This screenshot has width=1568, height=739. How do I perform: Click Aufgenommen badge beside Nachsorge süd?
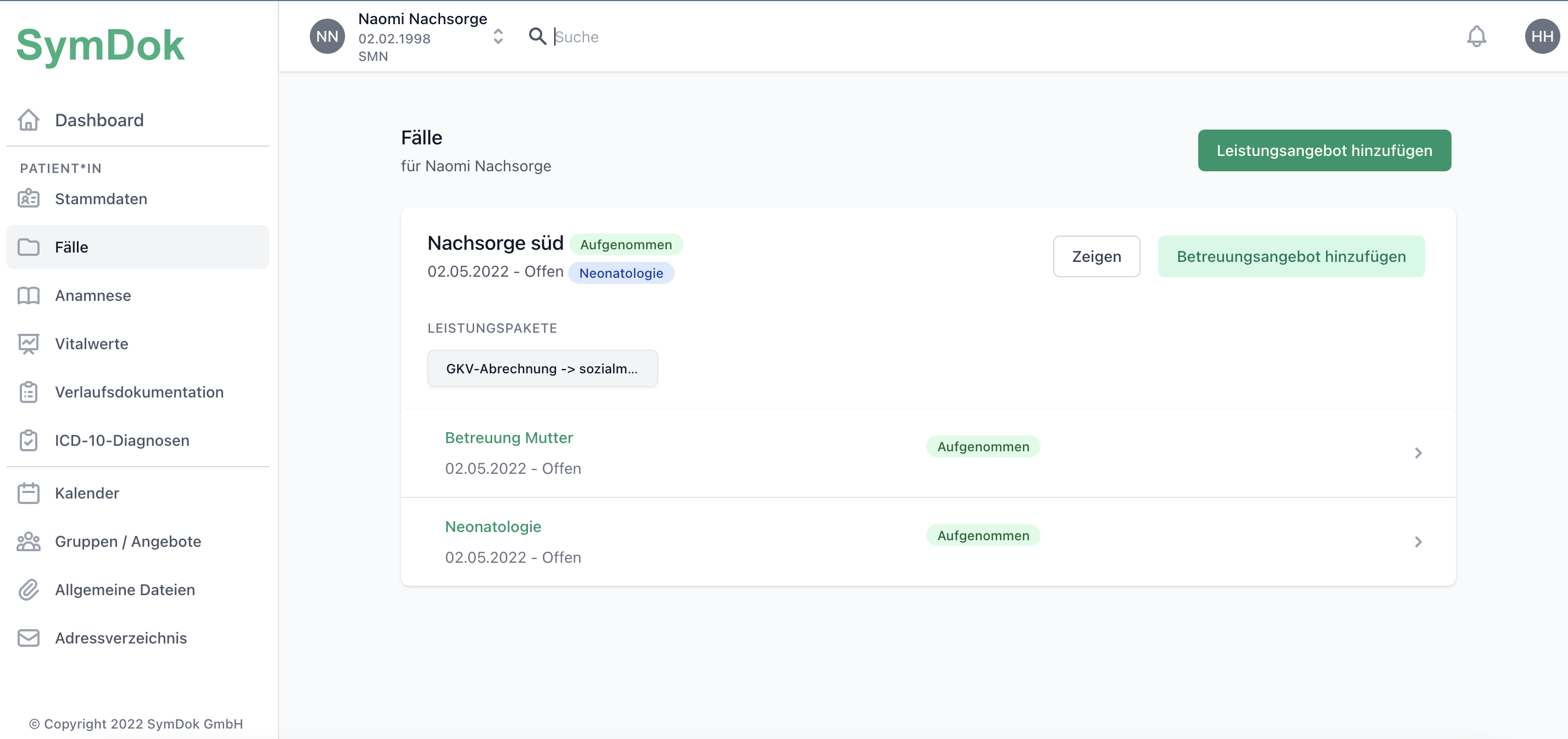[x=626, y=244]
